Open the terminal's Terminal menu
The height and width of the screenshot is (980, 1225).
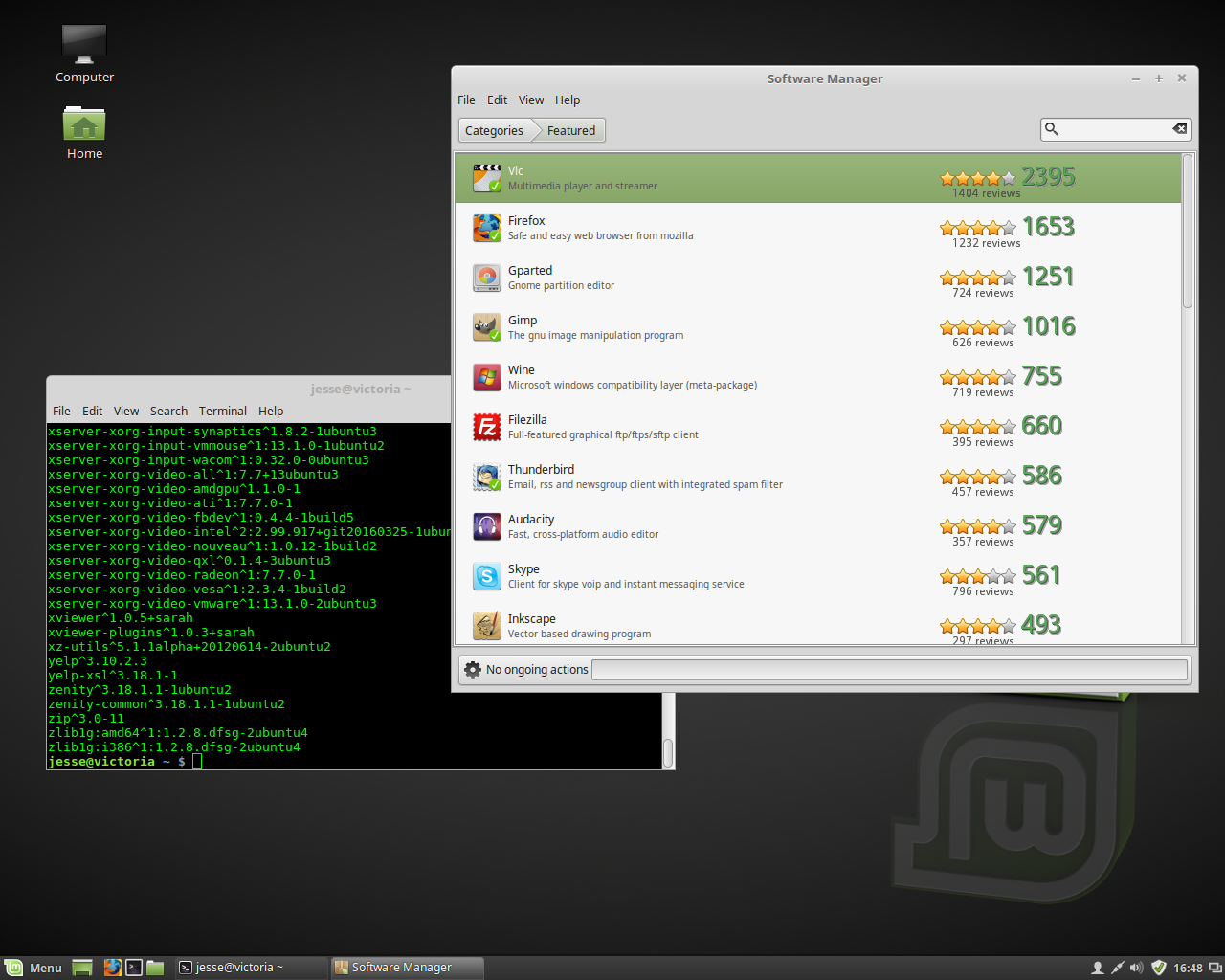click(223, 411)
